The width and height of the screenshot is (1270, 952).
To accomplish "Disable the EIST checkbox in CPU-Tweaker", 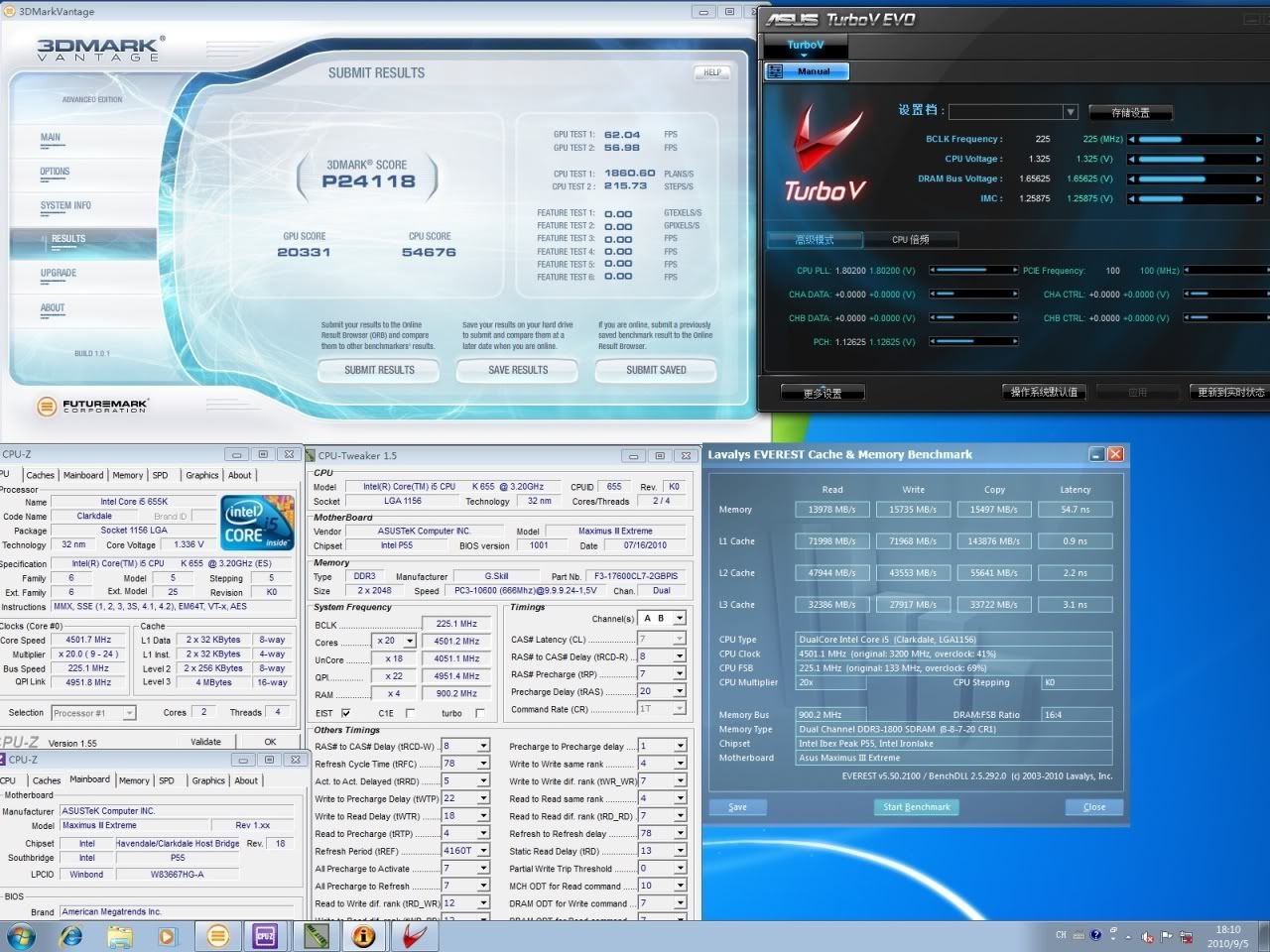I will (x=345, y=713).
